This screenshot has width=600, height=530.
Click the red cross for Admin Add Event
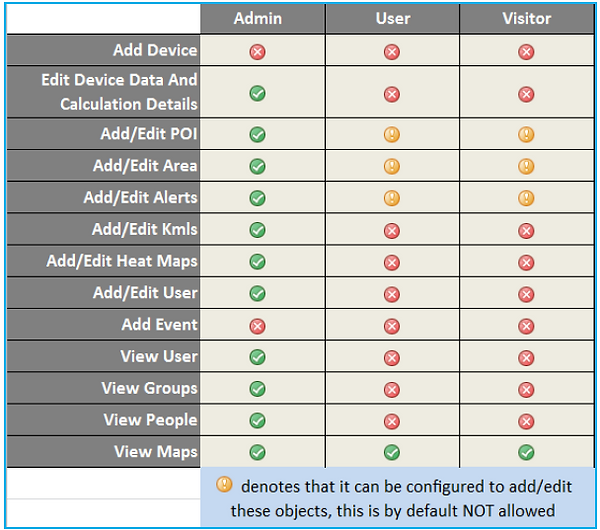coord(258,326)
